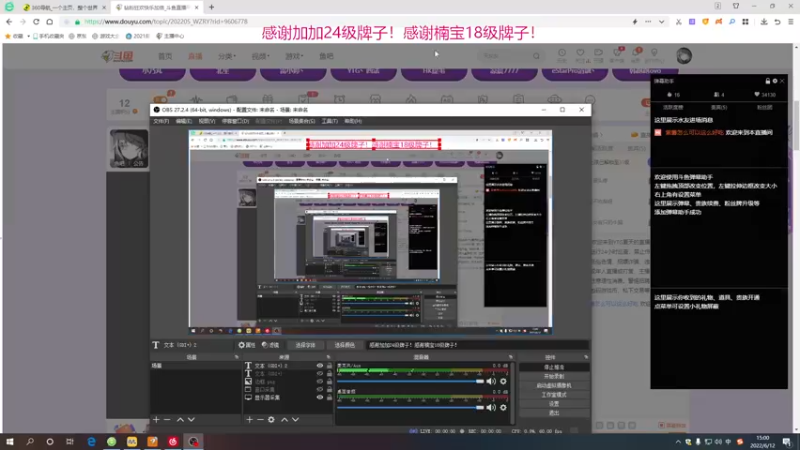The width and height of the screenshot is (800, 450).
Task: Click 选择字体 select font button
Action: coord(305,345)
